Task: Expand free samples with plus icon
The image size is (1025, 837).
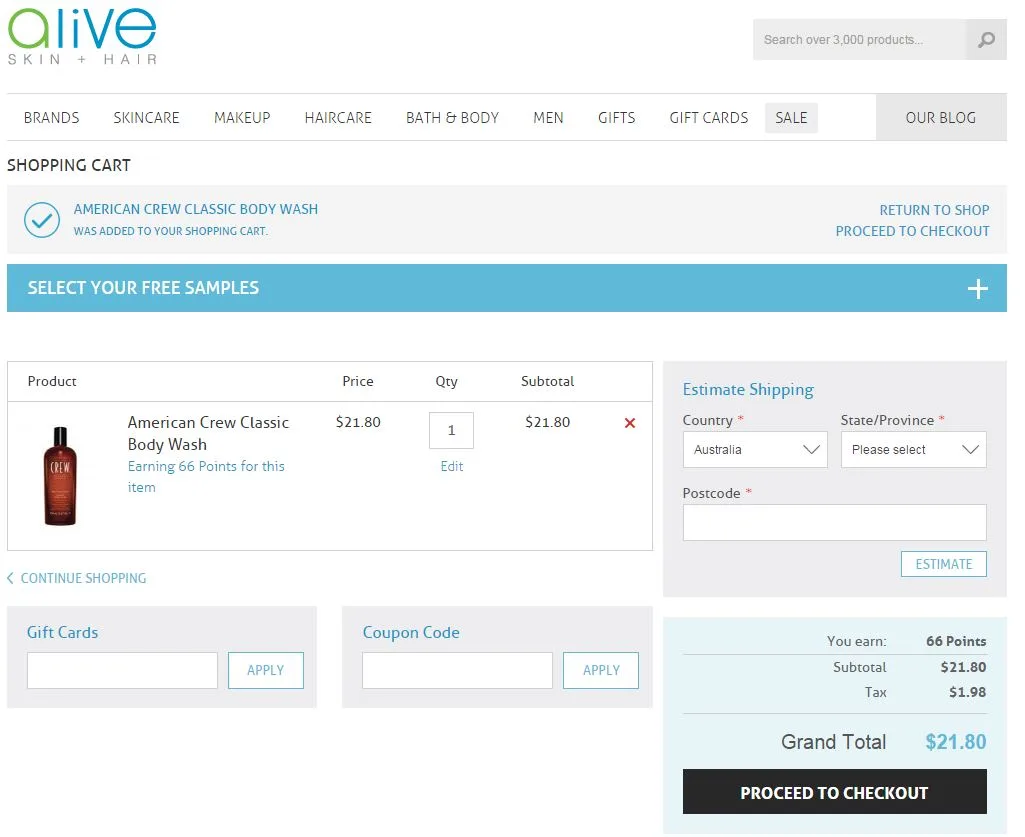Action: coord(977,289)
